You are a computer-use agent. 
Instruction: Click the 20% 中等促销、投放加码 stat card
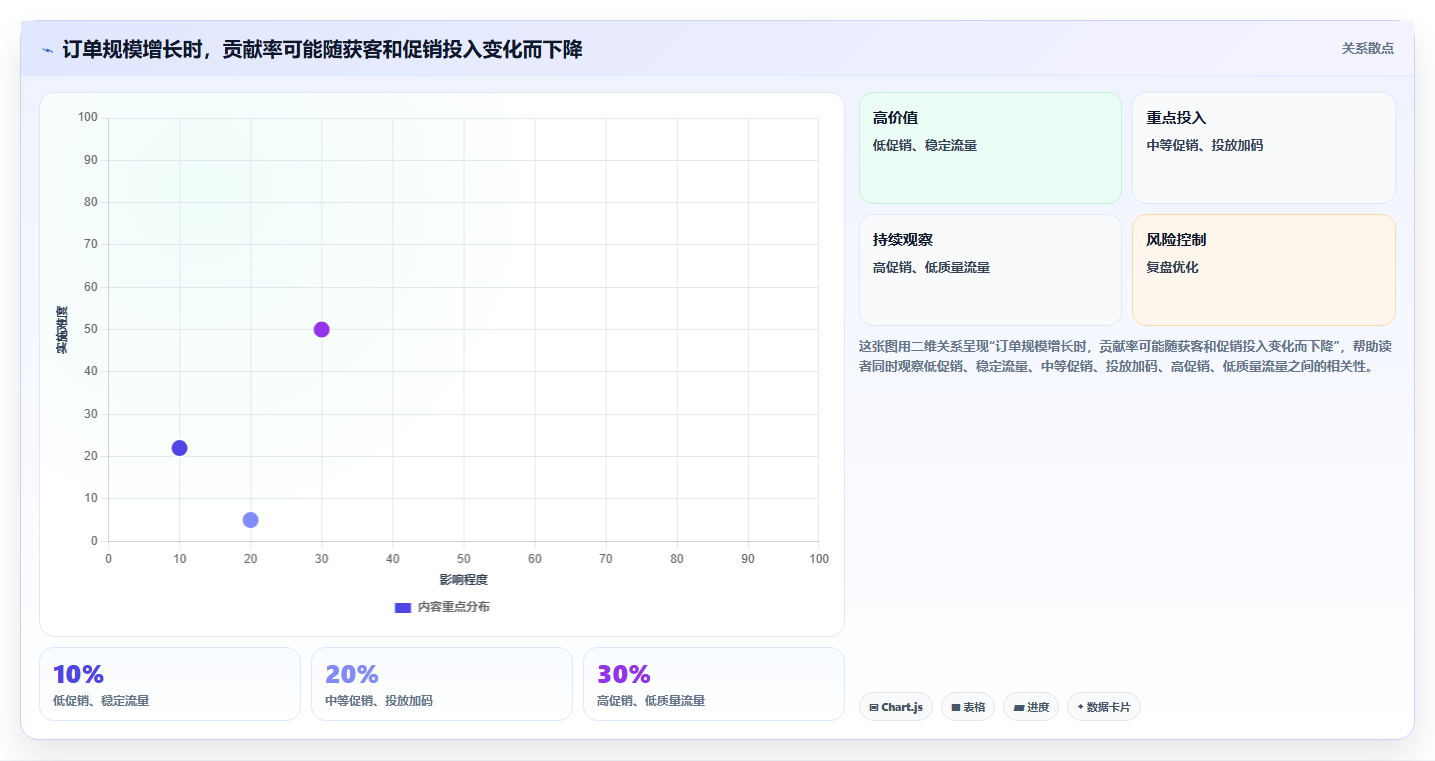(x=442, y=684)
